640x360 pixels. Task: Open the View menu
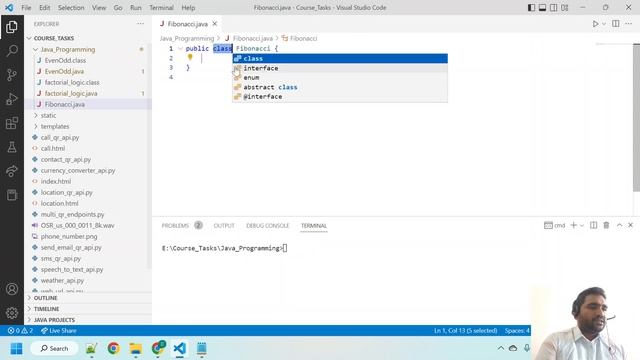tap(99, 7)
